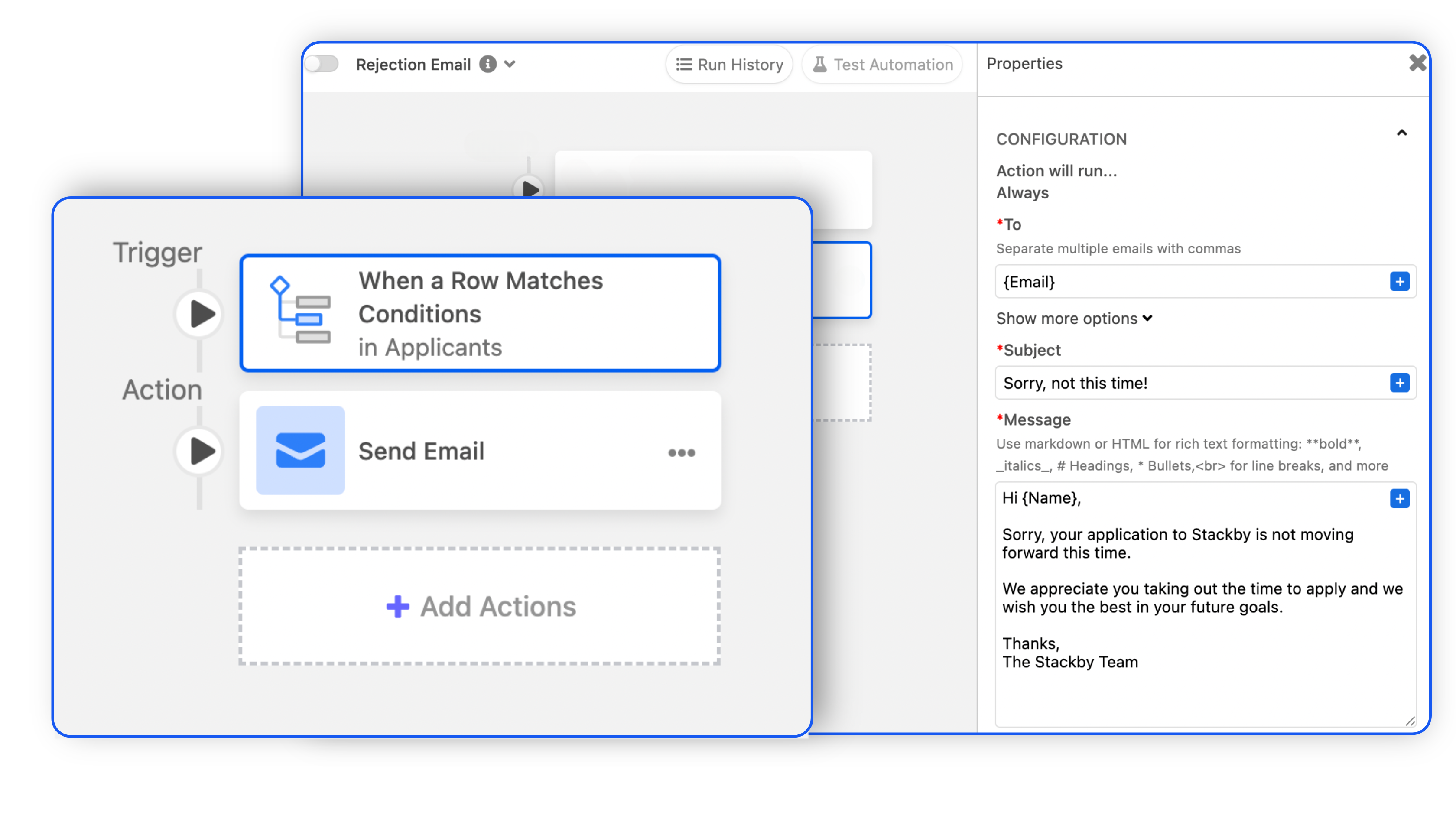This screenshot has height=819, width=1456.
Task: Click the Test Automation button
Action: click(x=882, y=65)
